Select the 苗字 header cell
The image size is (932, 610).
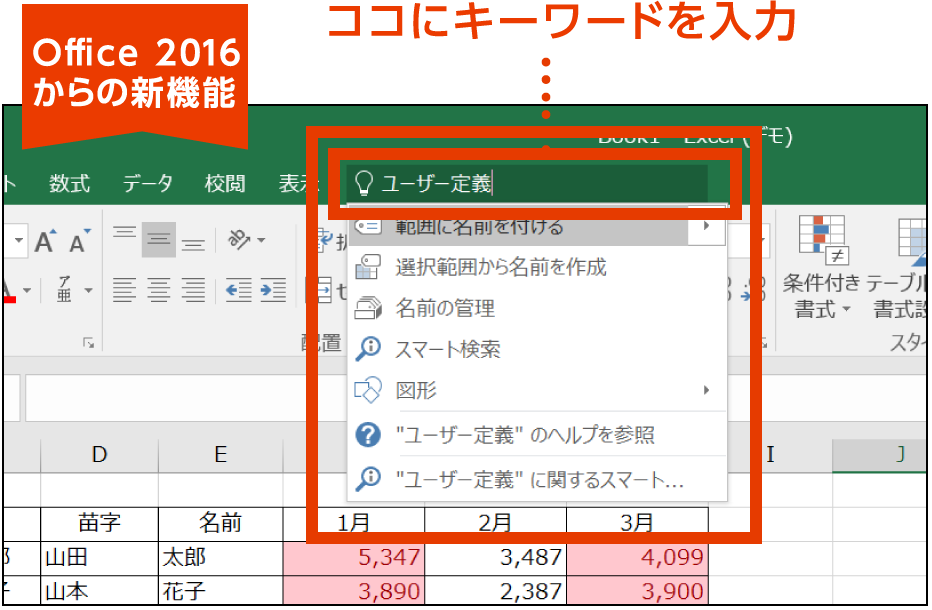point(99,523)
